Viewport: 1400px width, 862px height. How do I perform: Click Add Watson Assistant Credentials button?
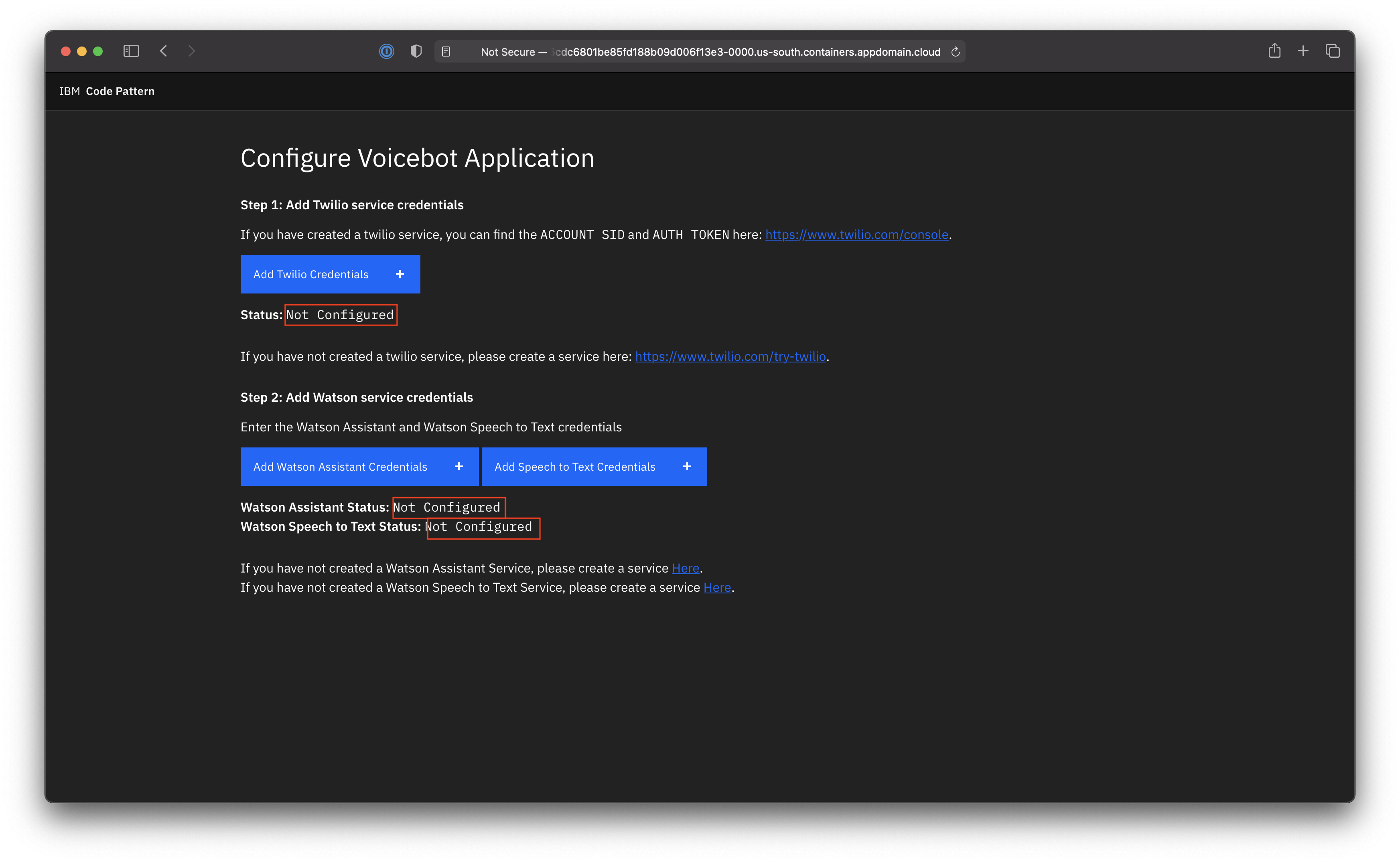tap(359, 467)
